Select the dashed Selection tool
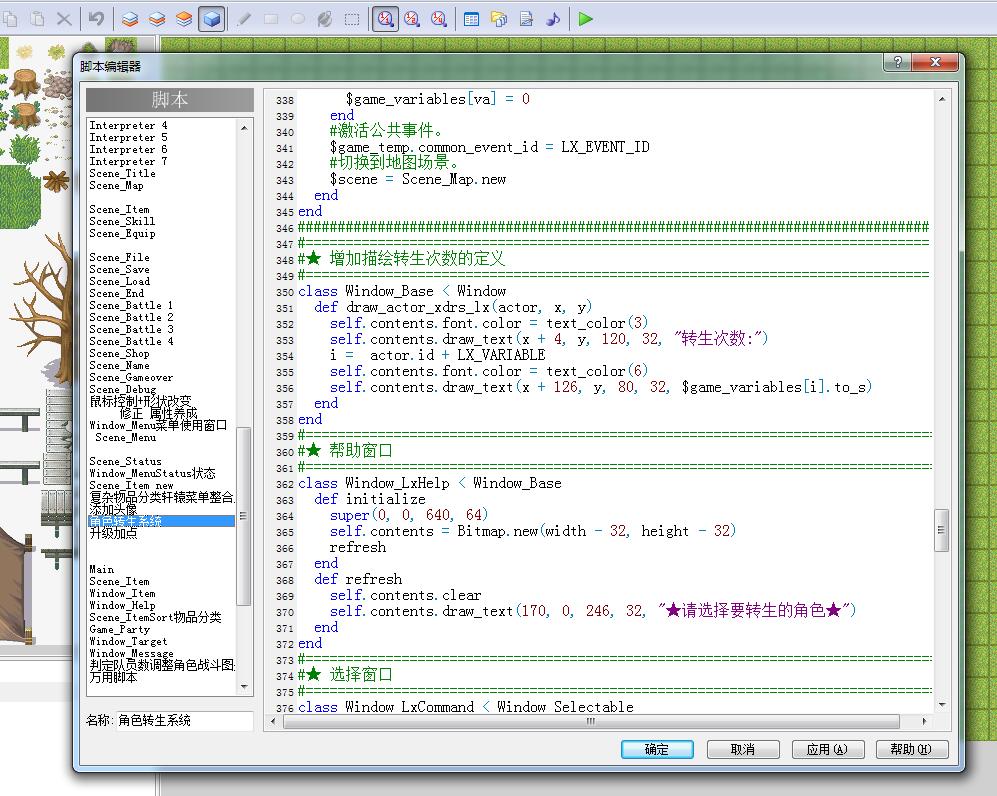Image resolution: width=997 pixels, height=796 pixels. pos(352,19)
